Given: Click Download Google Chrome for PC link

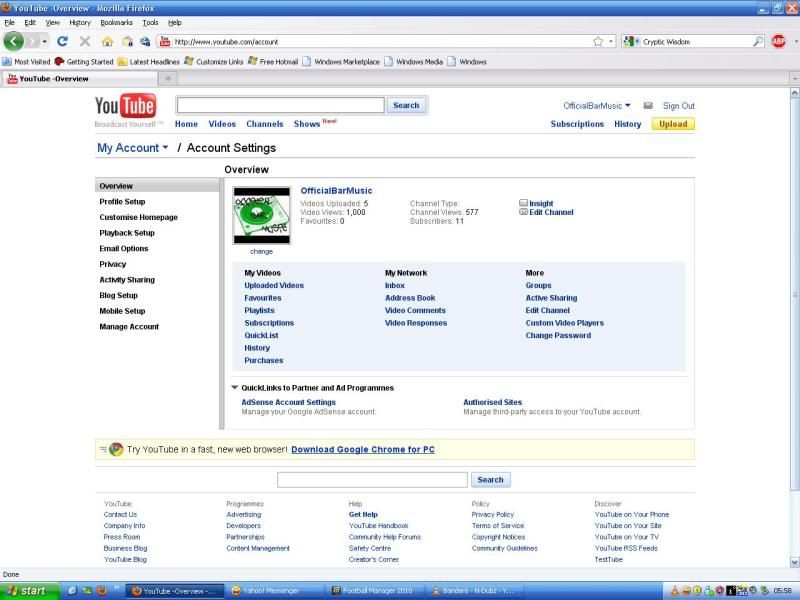Looking at the screenshot, I should pos(363,449).
